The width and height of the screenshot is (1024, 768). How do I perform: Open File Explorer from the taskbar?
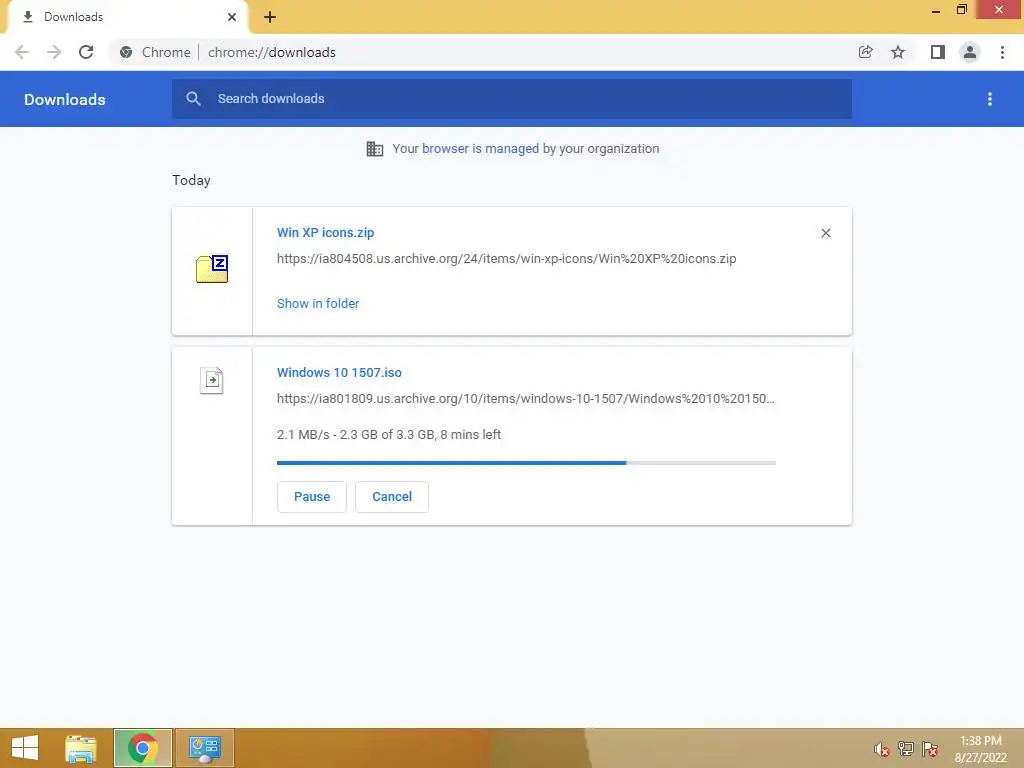(81, 748)
